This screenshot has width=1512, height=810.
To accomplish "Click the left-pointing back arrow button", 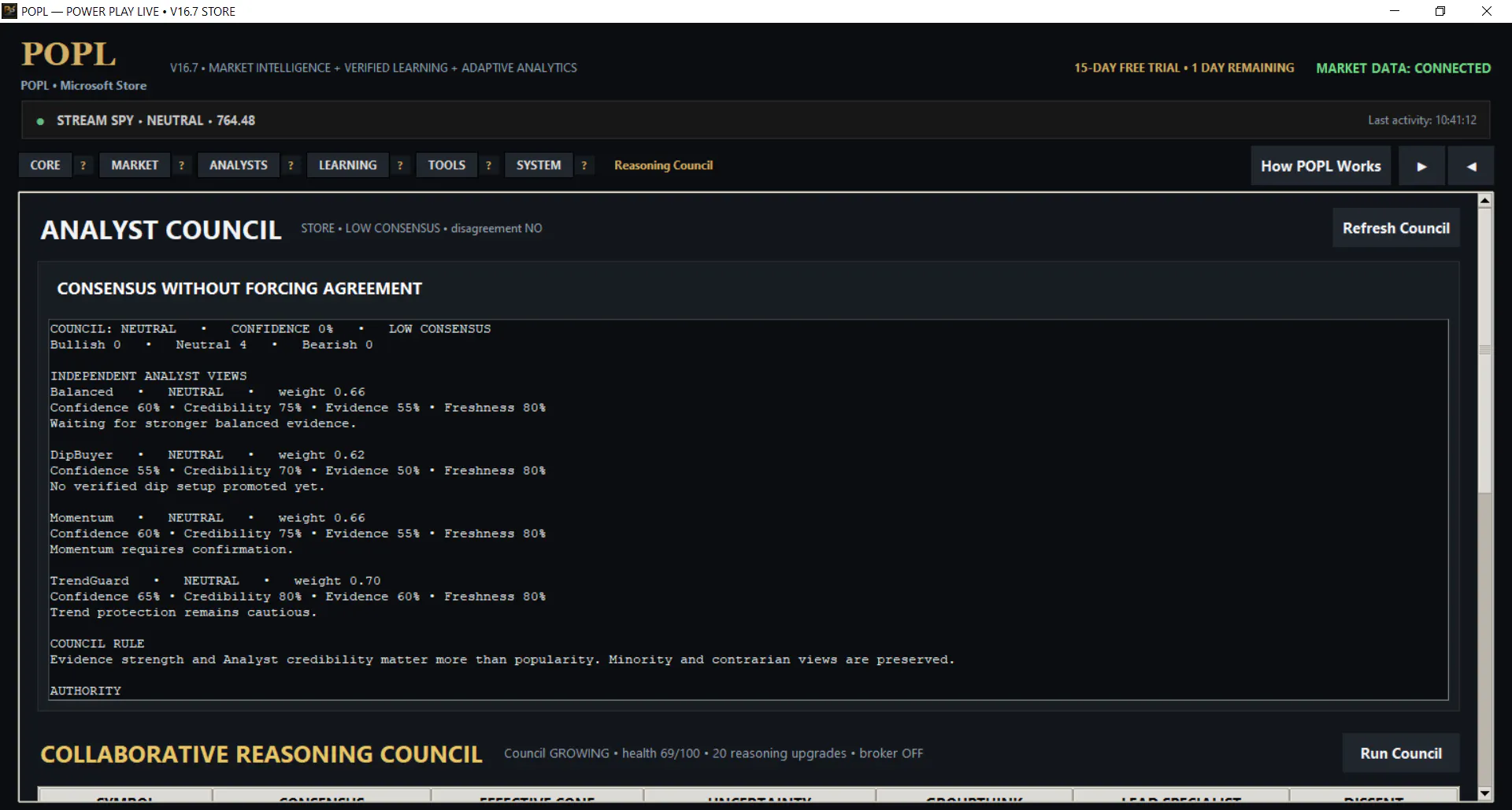I will 1471,166.
